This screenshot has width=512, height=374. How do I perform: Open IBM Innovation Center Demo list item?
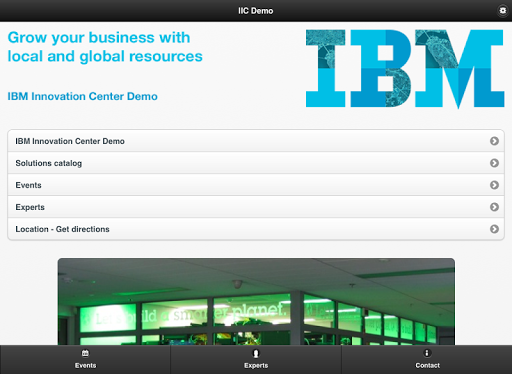point(256,141)
